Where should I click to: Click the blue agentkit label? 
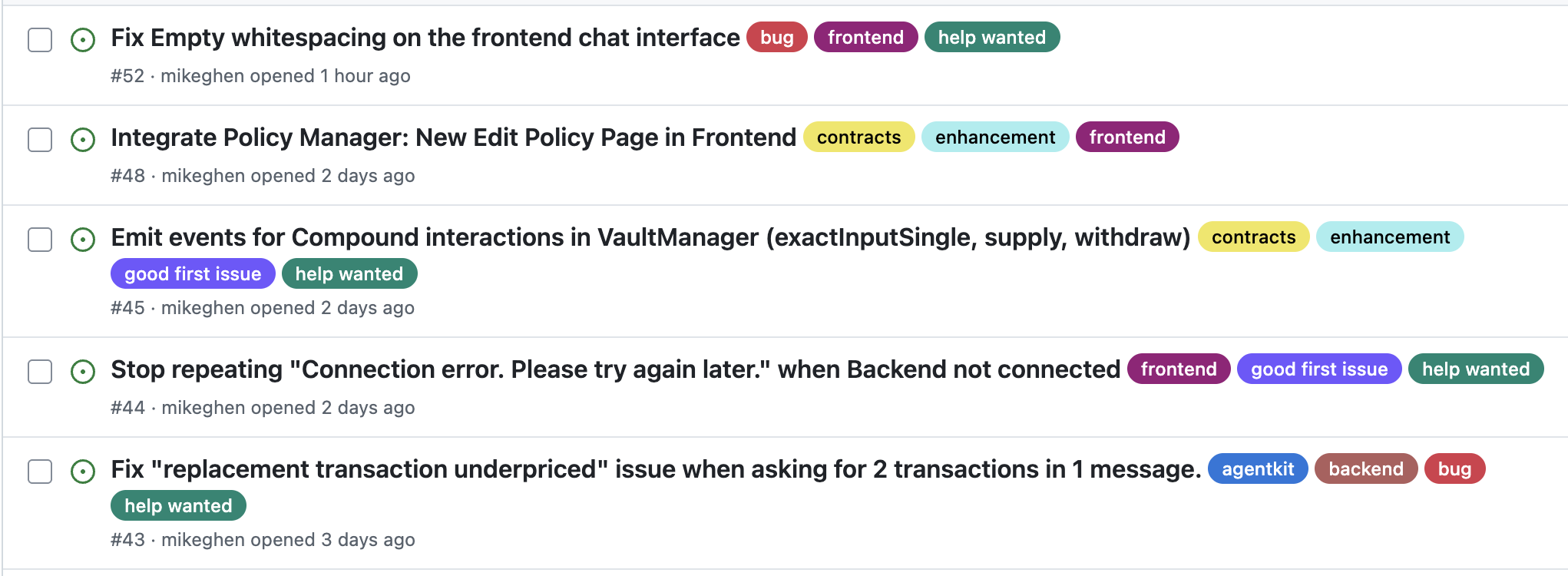(x=1258, y=469)
